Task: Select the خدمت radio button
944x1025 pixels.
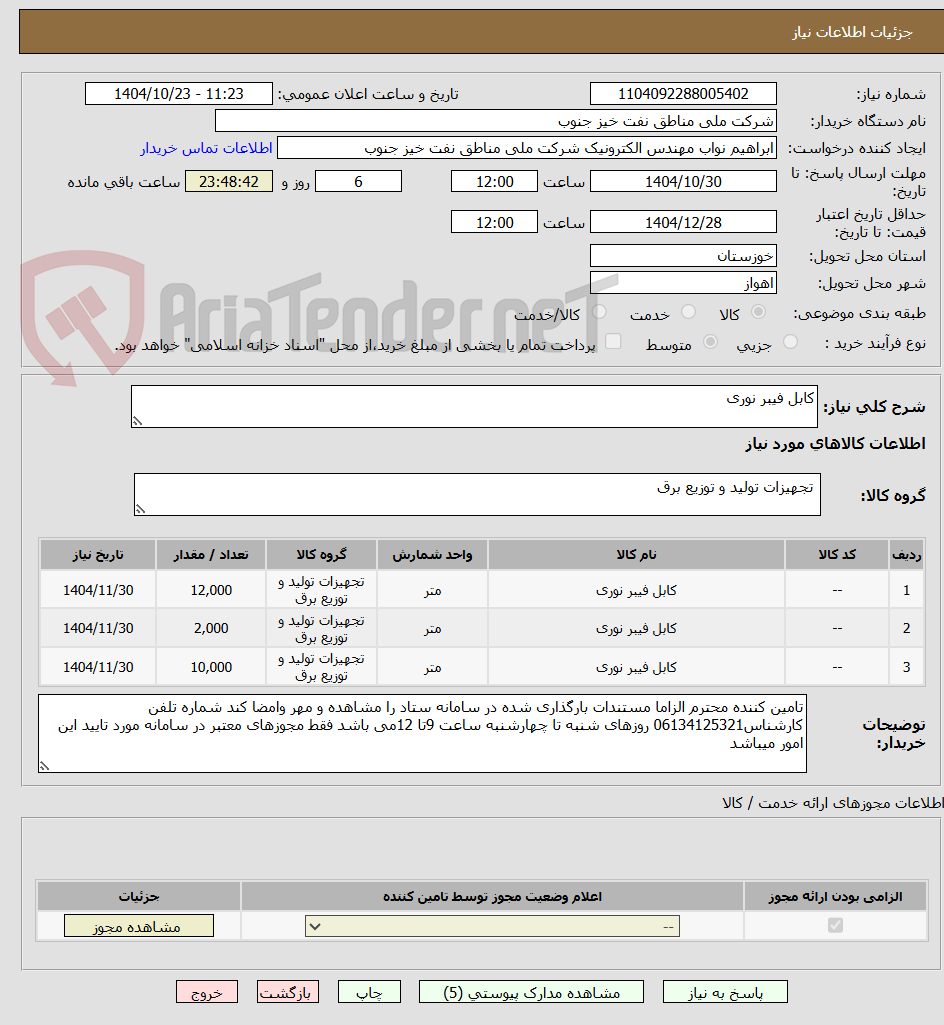Action: click(688, 312)
